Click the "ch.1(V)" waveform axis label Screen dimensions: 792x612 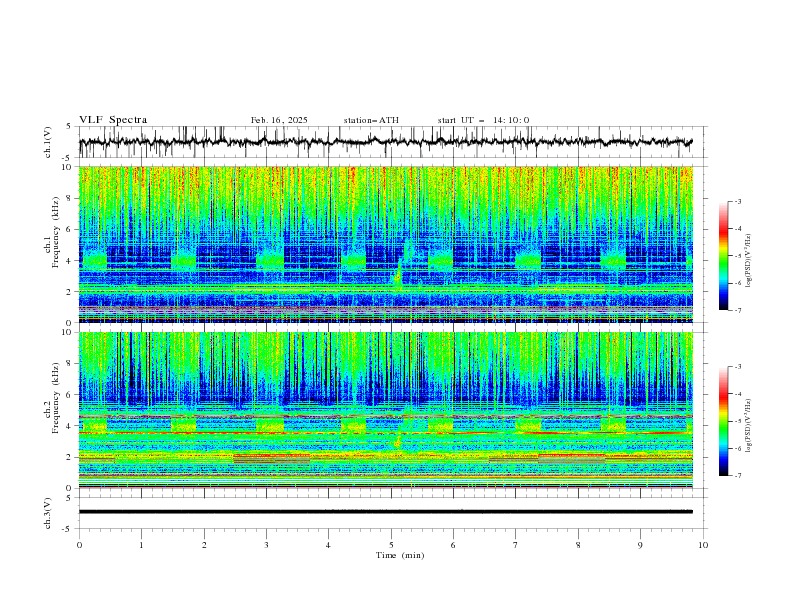coord(48,142)
